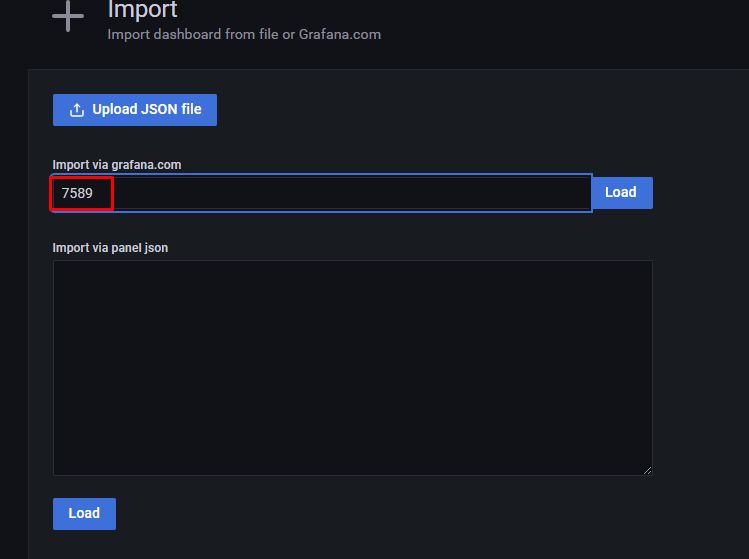This screenshot has height=559, width=749.
Task: Click the Import via grafana.com label
Action: click(117, 165)
